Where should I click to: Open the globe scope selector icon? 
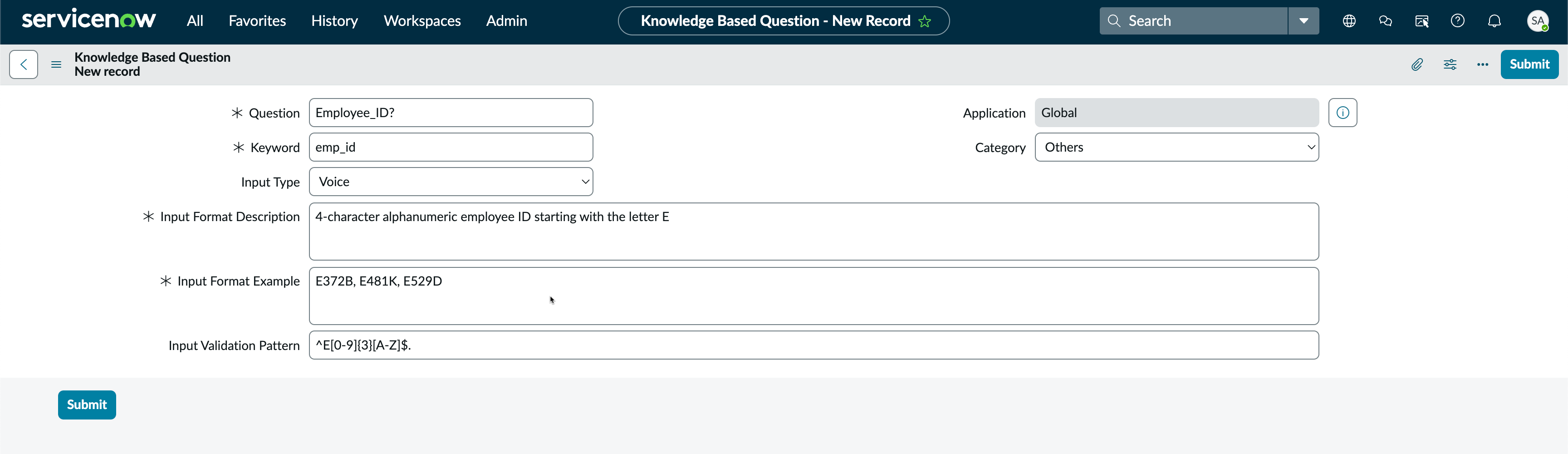tap(1349, 21)
